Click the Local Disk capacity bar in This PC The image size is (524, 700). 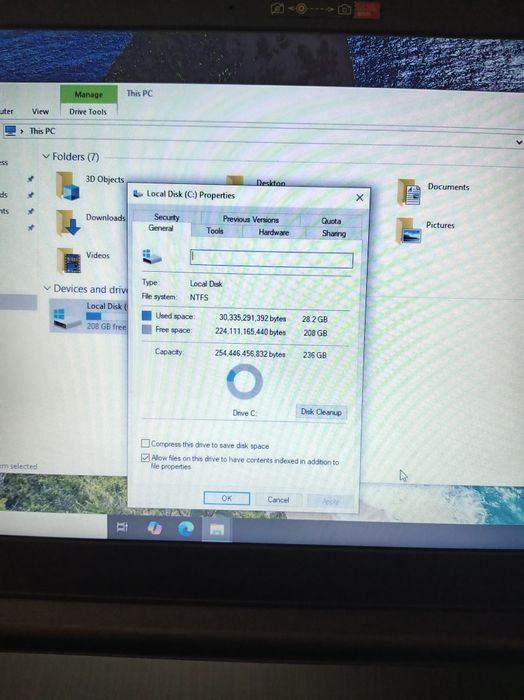click(x=107, y=316)
